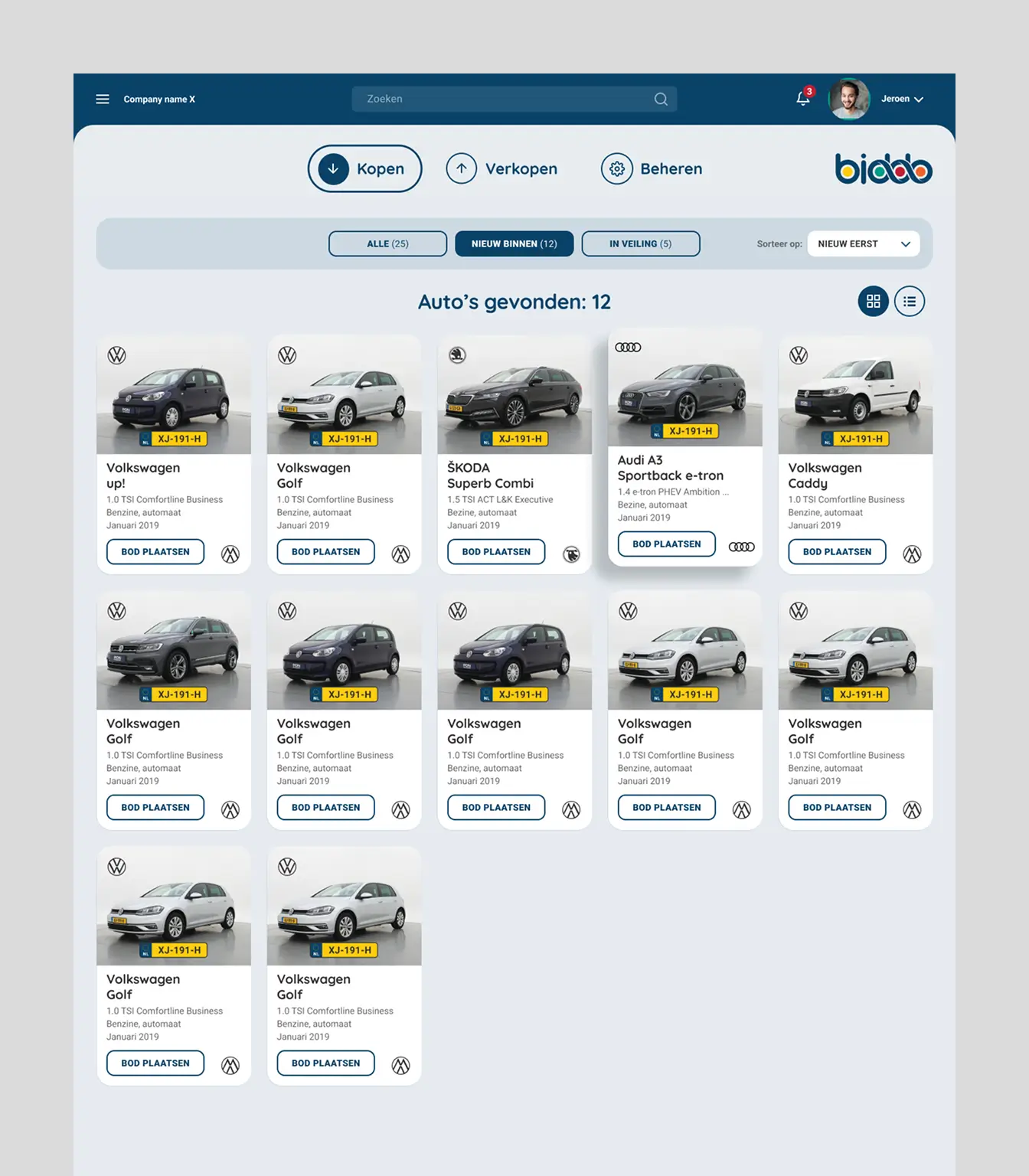Open the hamburger menu
This screenshot has width=1029, height=1176.
click(103, 99)
